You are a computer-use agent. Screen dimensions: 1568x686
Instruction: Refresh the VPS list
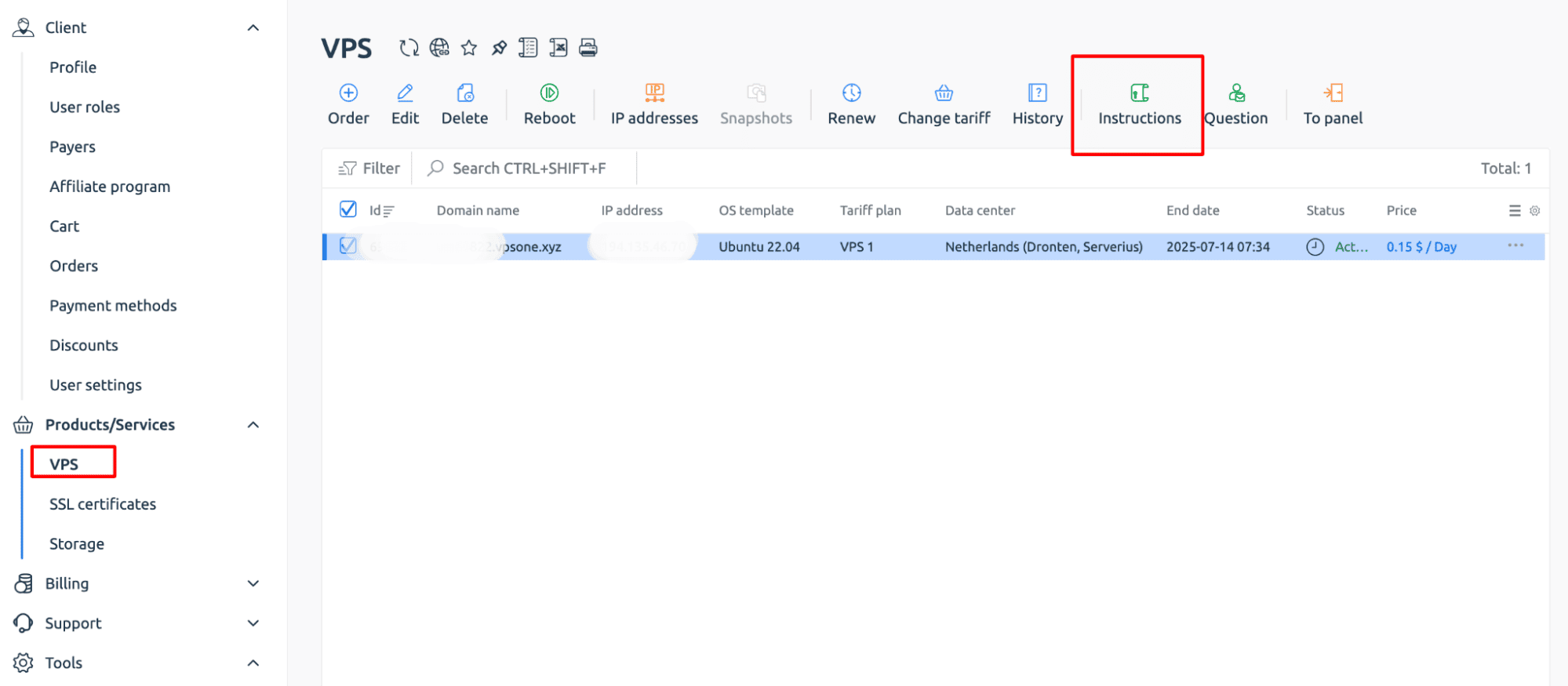coord(409,48)
